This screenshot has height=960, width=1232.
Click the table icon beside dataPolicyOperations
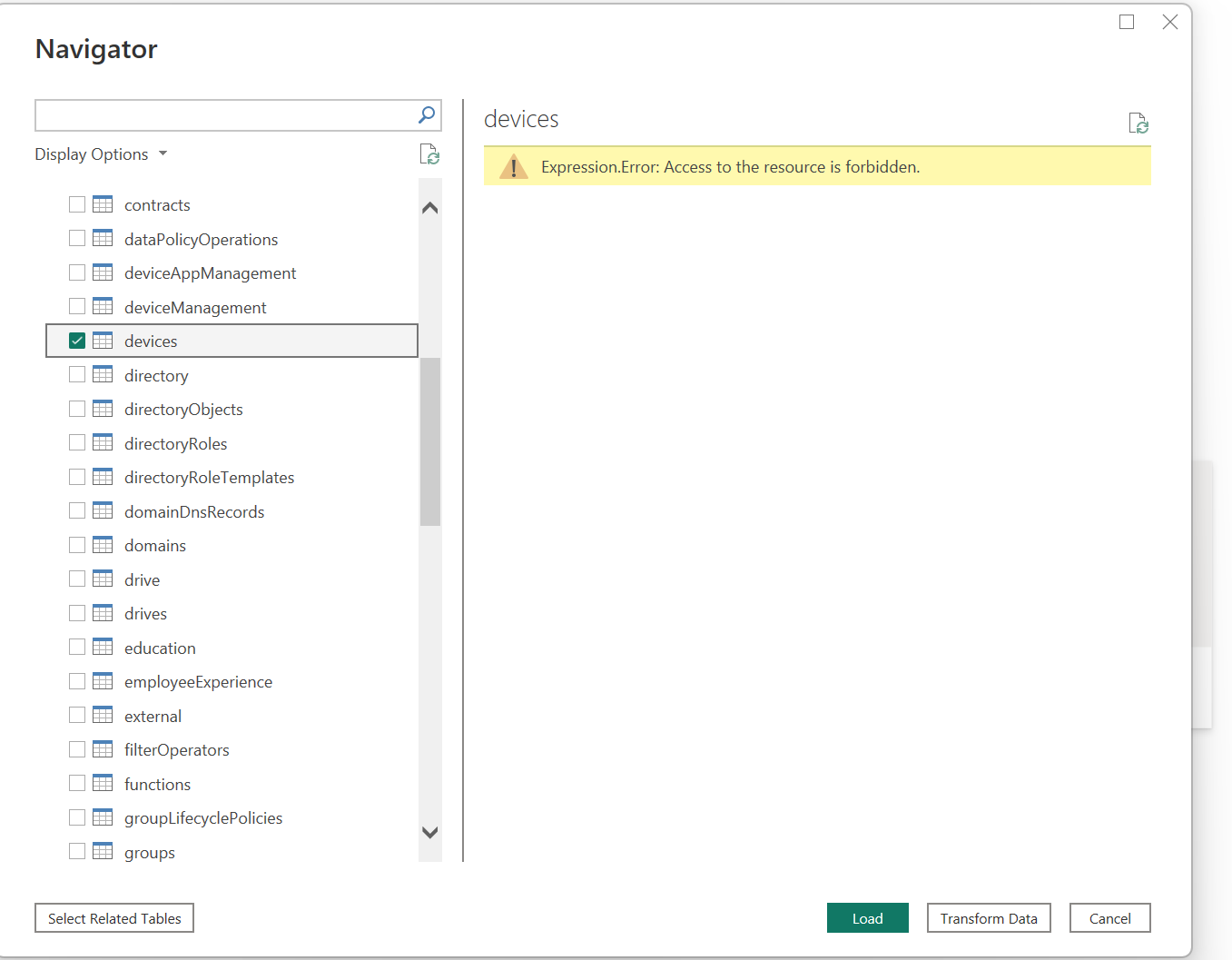[103, 239]
